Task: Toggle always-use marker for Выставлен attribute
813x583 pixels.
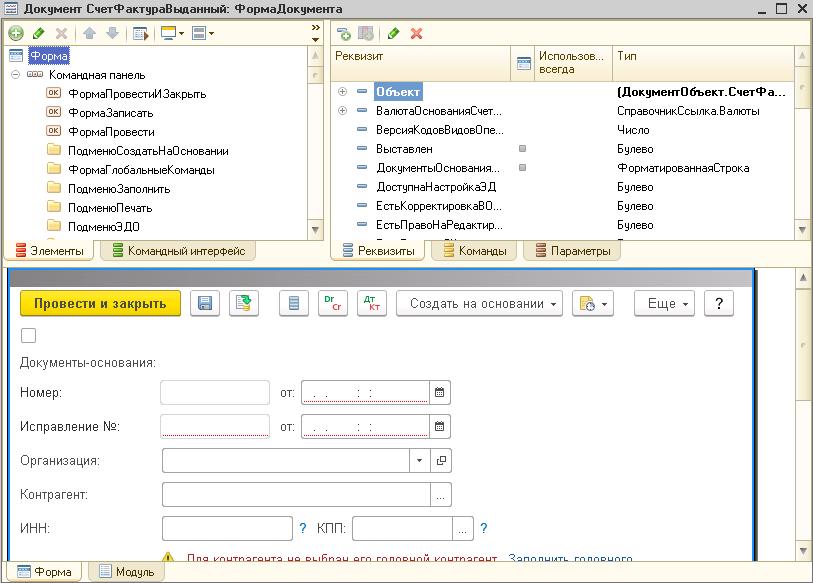Action: coord(522,149)
